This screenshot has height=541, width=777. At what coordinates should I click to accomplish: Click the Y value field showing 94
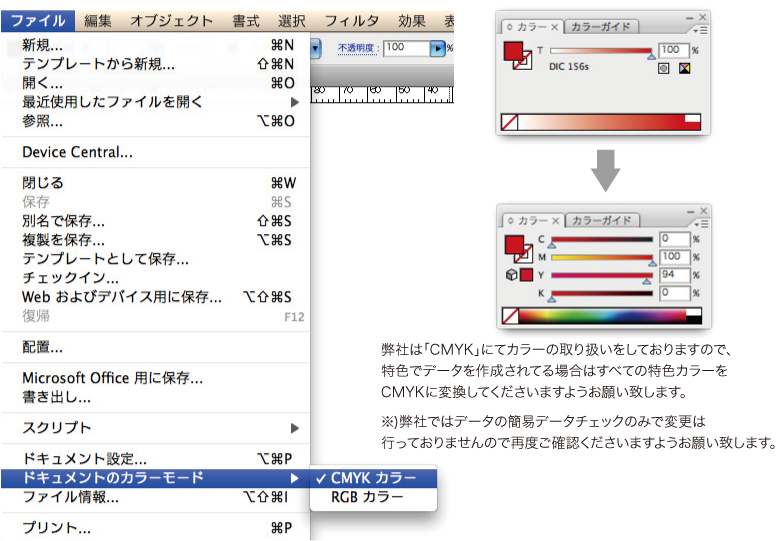pyautogui.click(x=673, y=274)
